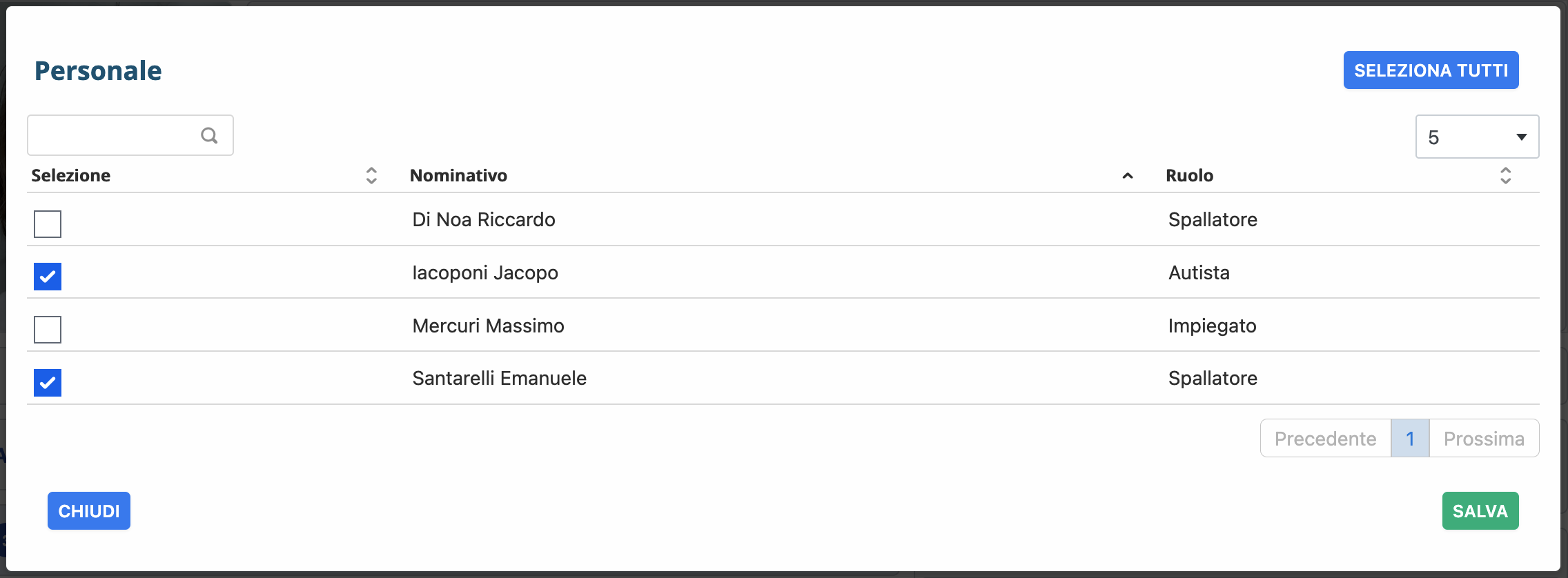1568x578 pixels.
Task: Click the search magnifier icon
Action: 209,136
